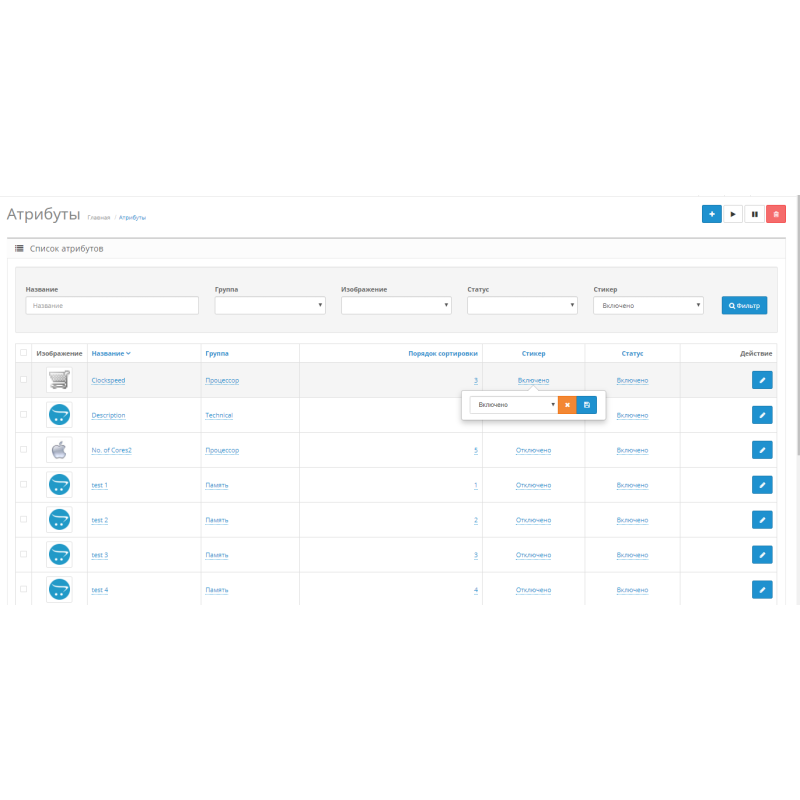Click the Название filter input field
Image resolution: width=800 pixels, height=800 pixels.
tap(112, 306)
